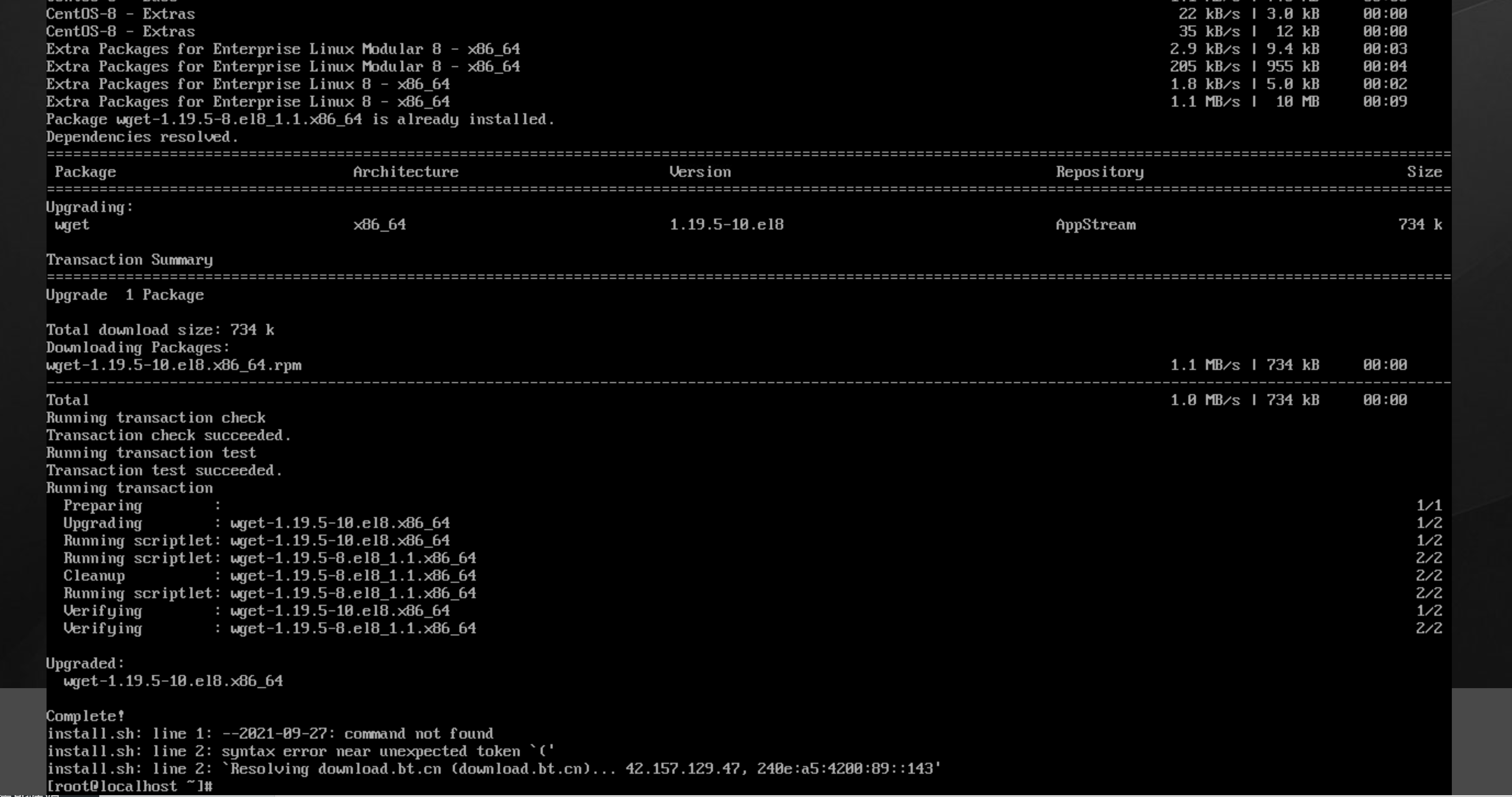This screenshot has width=1512, height=797.
Task: Click the 'x86_64' architecture cell
Action: pos(379,225)
